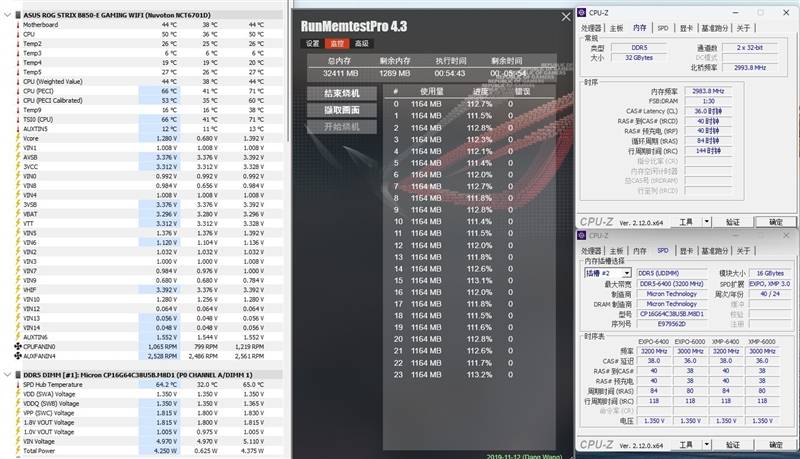Click the Vcore voltage lightning icon
Image resolution: width=800 pixels, height=459 pixels.
tap(18, 138)
